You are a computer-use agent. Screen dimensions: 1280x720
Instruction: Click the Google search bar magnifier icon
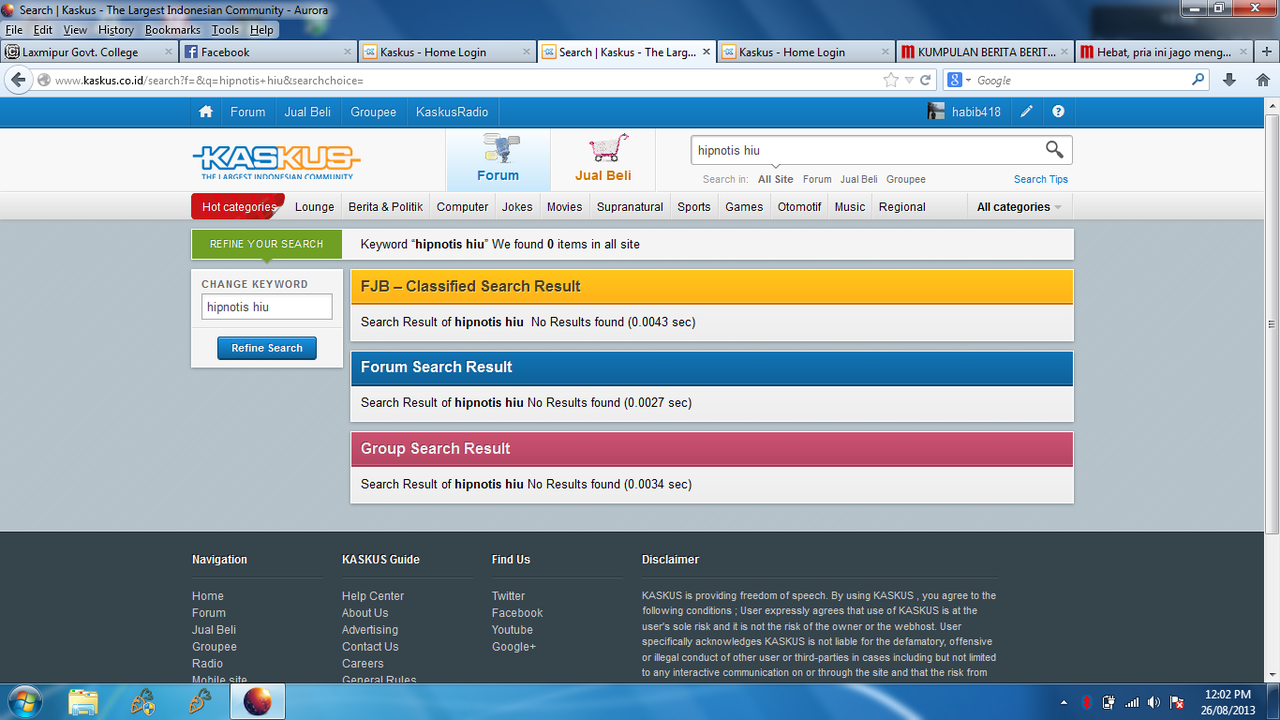pos(1199,80)
